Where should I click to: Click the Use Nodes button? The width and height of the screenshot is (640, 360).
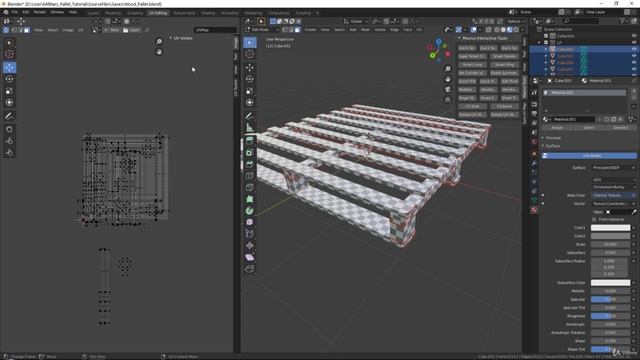point(589,156)
